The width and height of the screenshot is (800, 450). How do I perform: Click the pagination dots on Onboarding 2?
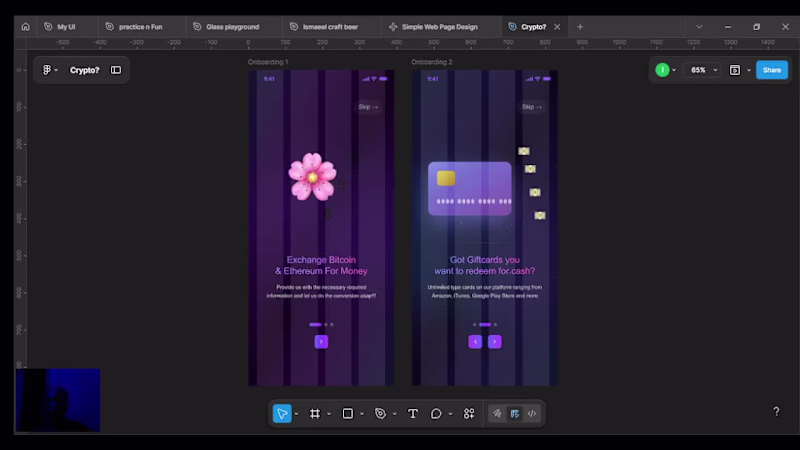click(485, 324)
